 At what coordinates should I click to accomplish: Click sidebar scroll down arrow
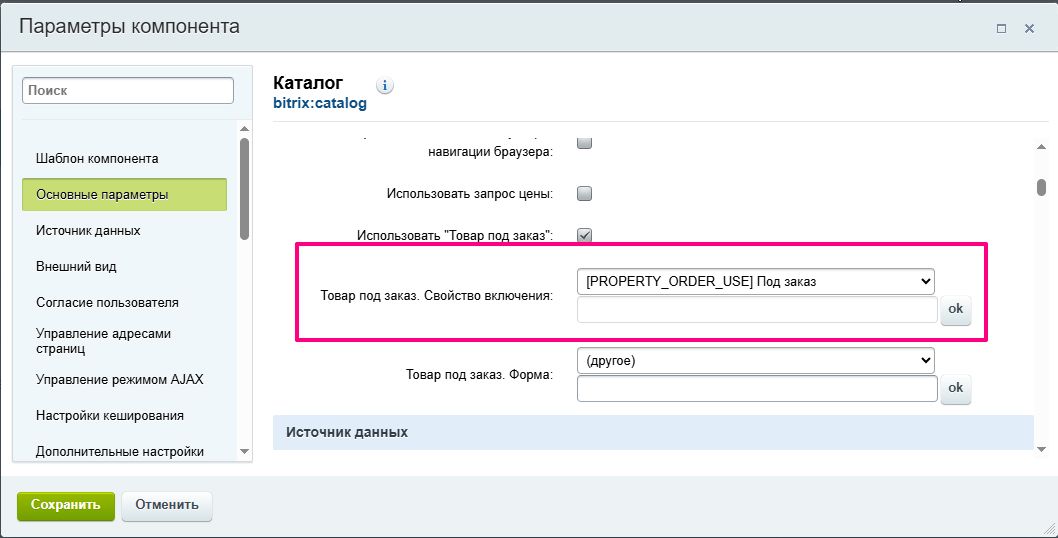point(244,452)
